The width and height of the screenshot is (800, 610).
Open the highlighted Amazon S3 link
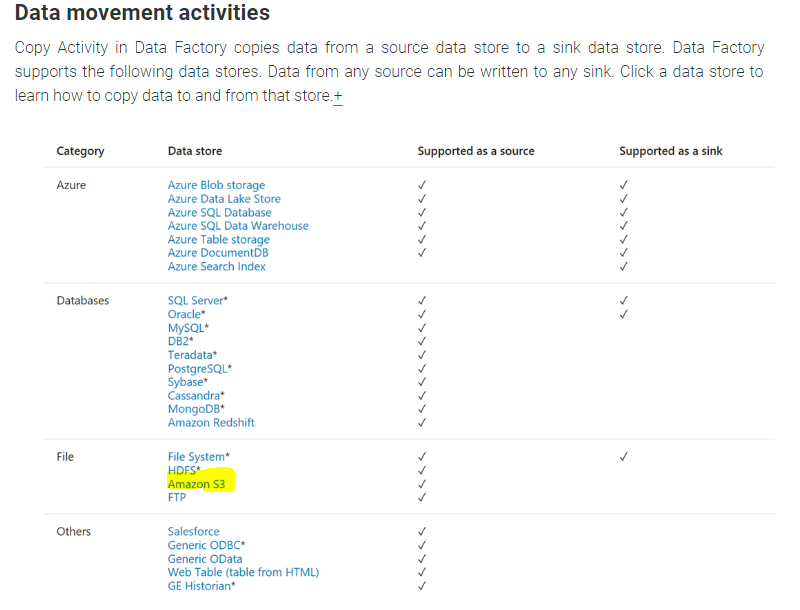(196, 484)
